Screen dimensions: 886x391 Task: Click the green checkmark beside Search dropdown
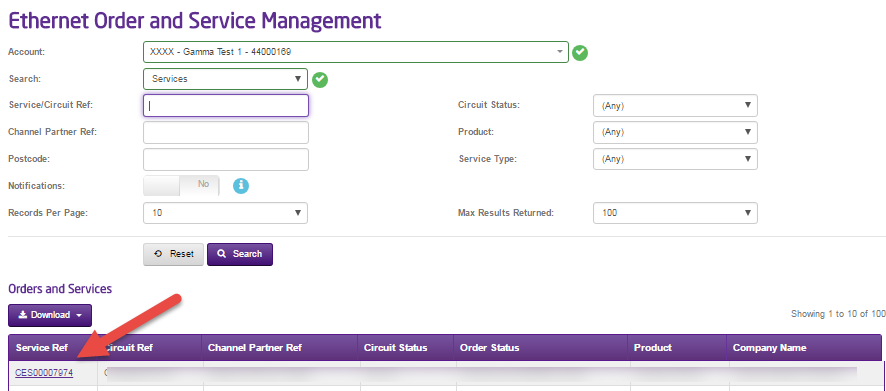point(320,80)
